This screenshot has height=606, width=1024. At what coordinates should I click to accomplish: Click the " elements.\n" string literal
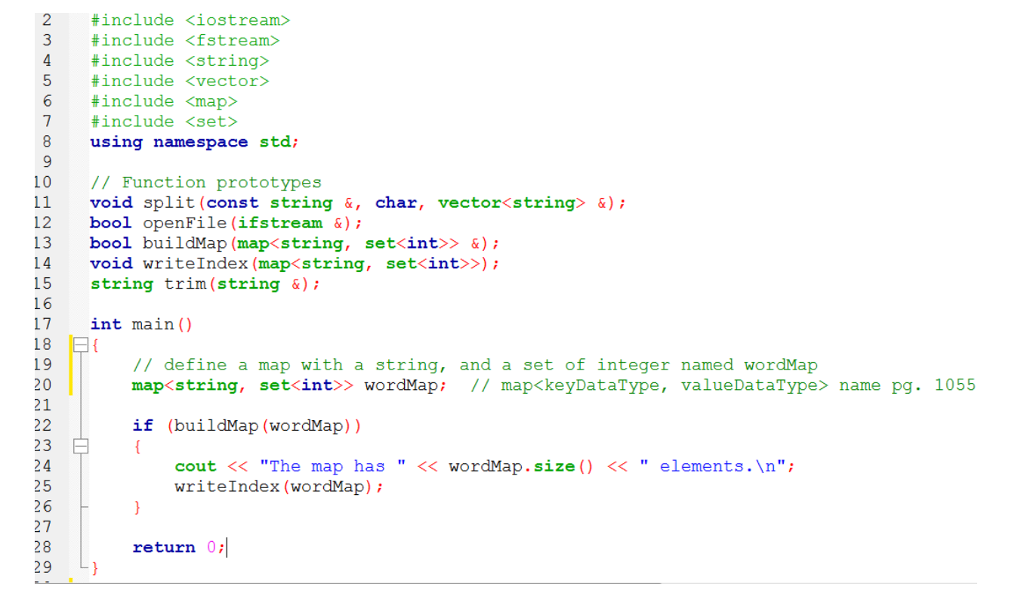pos(712,466)
